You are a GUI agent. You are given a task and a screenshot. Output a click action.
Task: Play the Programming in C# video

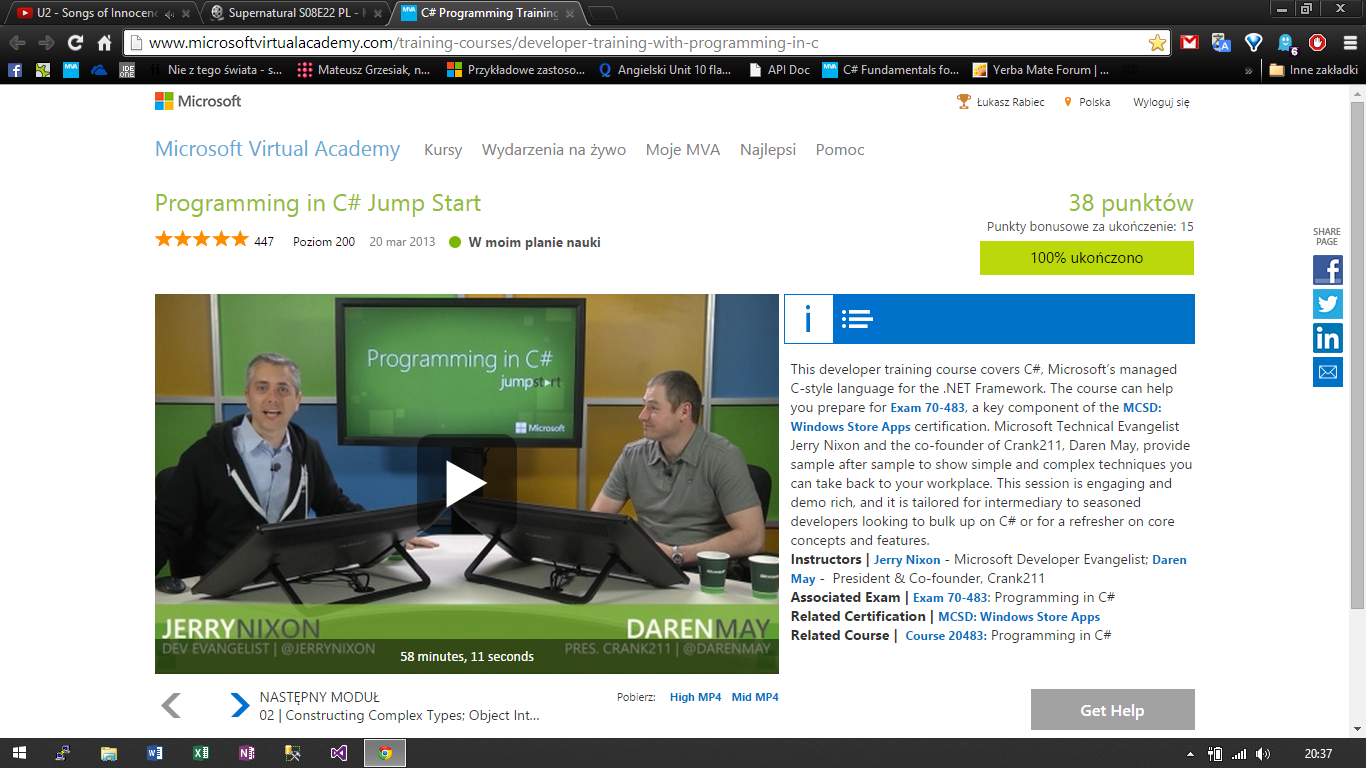(466, 484)
